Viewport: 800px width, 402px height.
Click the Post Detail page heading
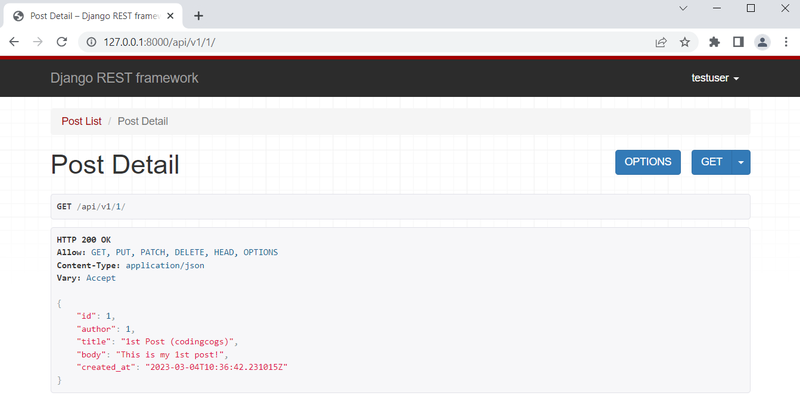pyautogui.click(x=115, y=165)
